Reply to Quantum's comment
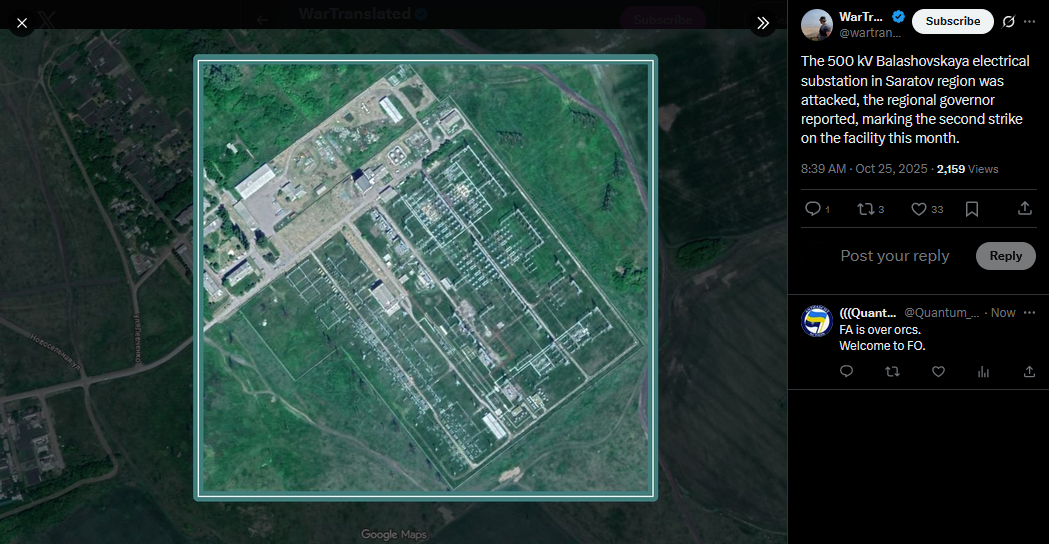Screen dimensions: 1049x544 click(x=846, y=371)
